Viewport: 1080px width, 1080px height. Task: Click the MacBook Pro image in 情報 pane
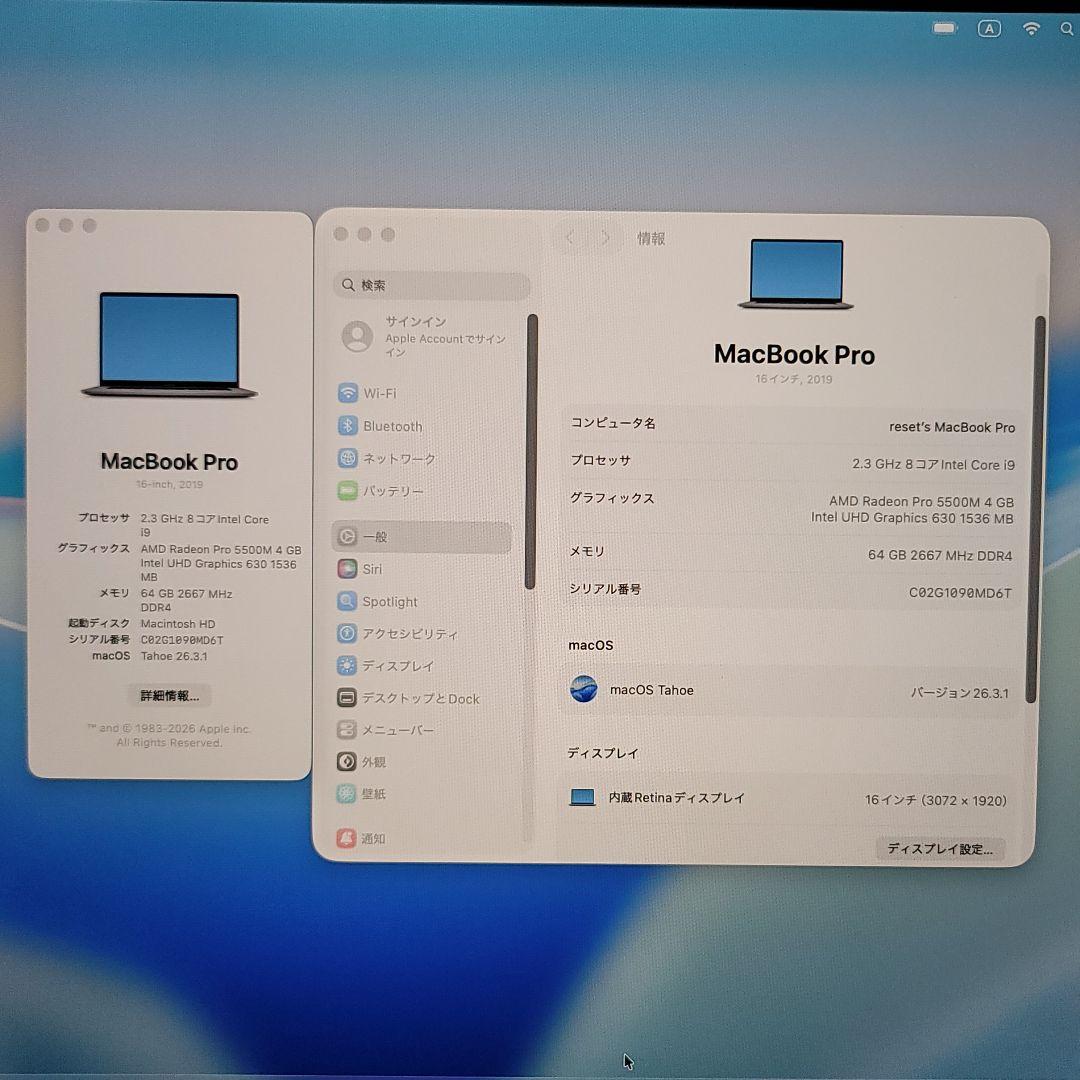[x=796, y=273]
